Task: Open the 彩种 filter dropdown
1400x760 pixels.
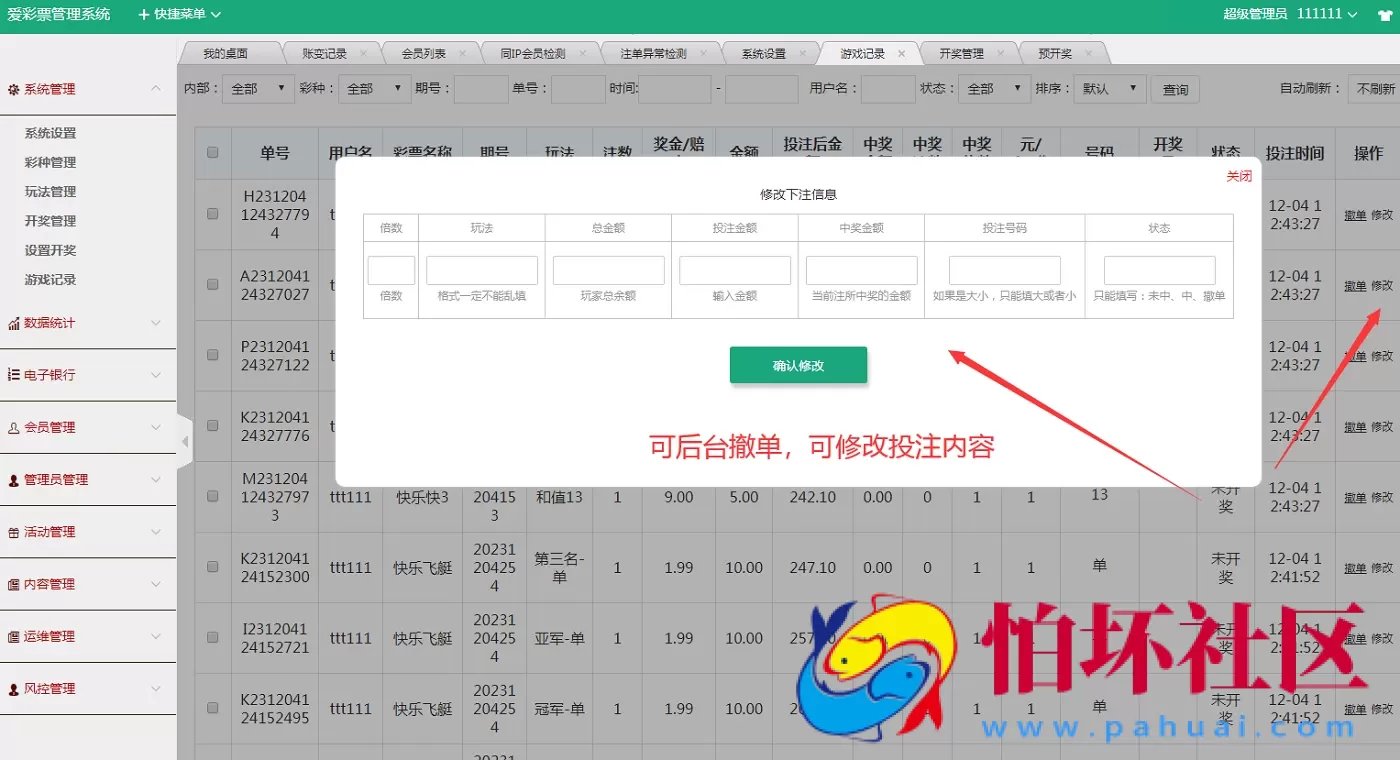Action: (x=374, y=88)
